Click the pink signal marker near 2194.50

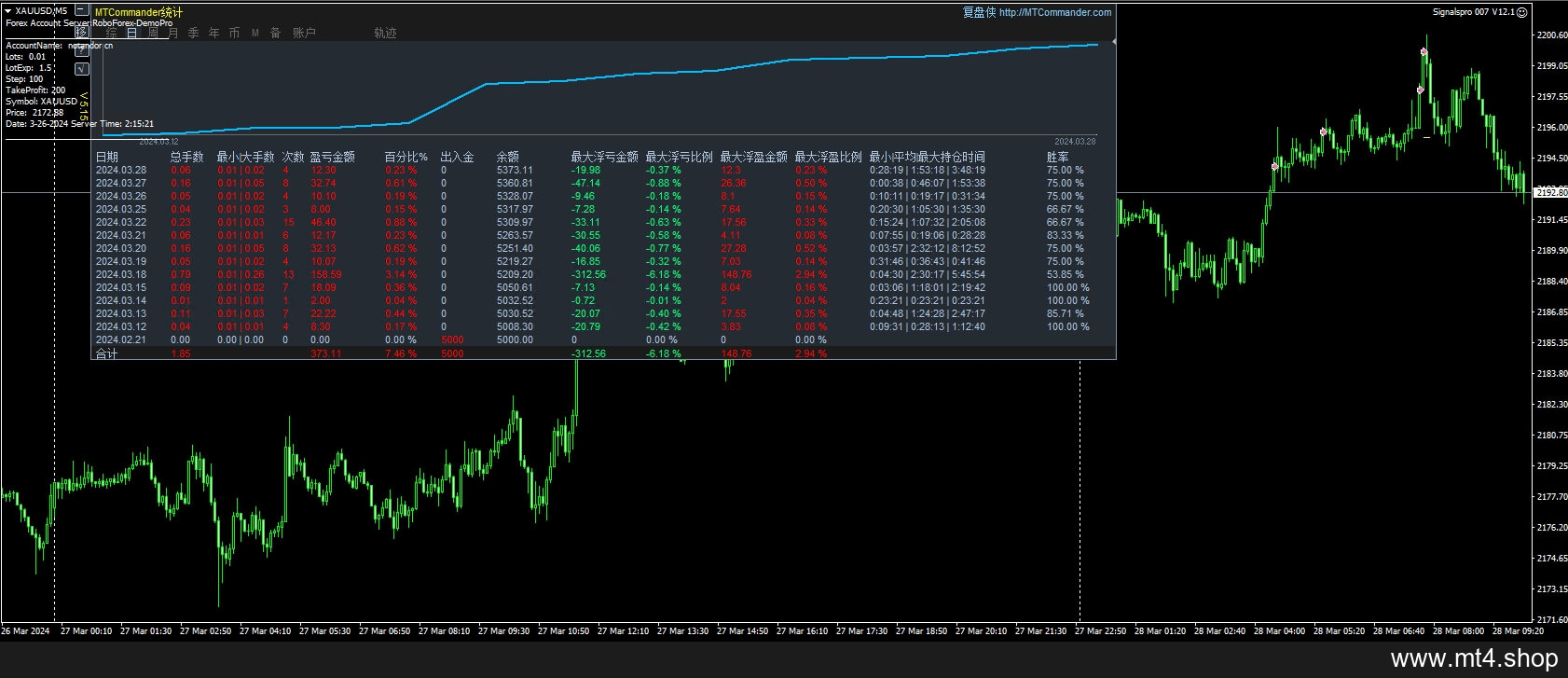pos(1275,166)
